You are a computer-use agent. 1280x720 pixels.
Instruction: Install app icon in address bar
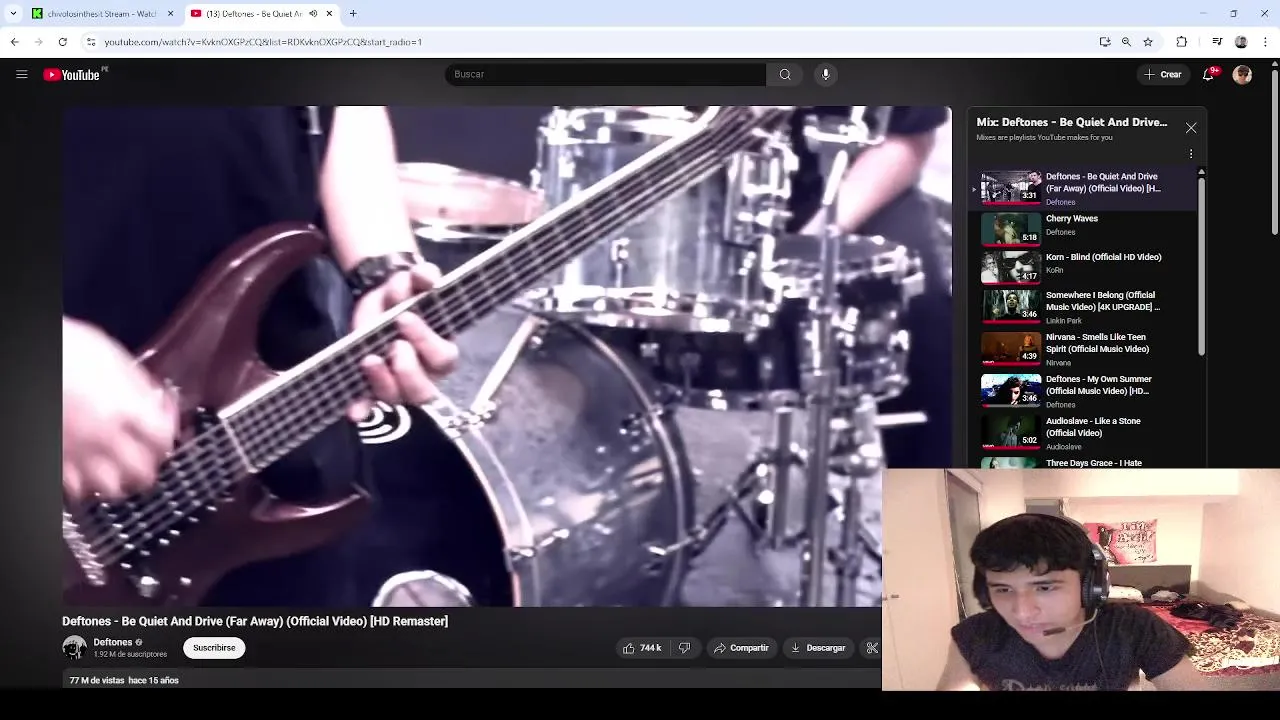(x=1105, y=42)
